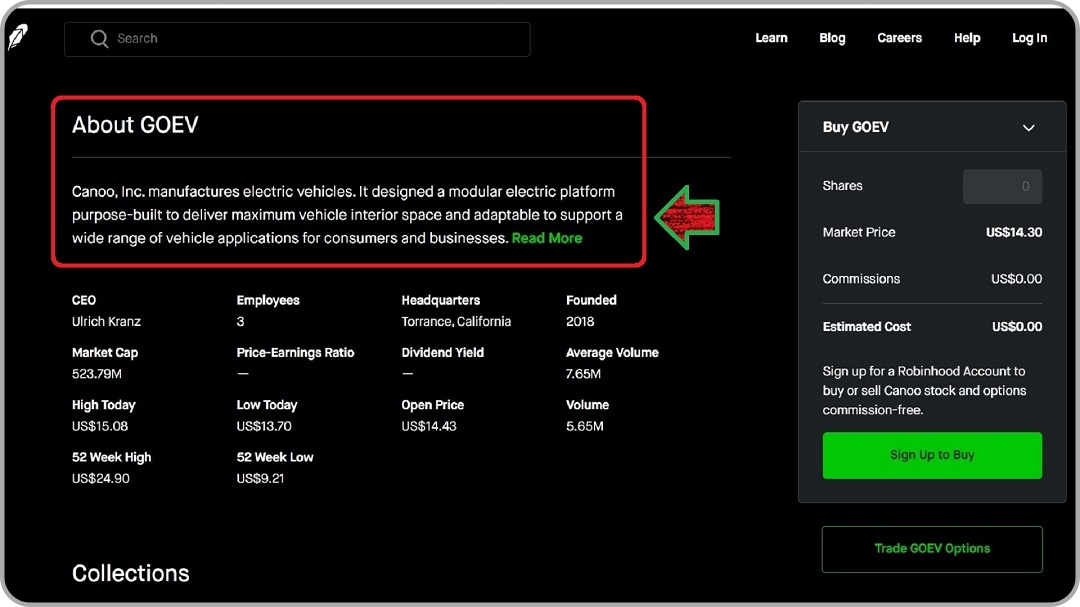
Task: Click the Commissions value US$0.00
Action: pos(1017,279)
